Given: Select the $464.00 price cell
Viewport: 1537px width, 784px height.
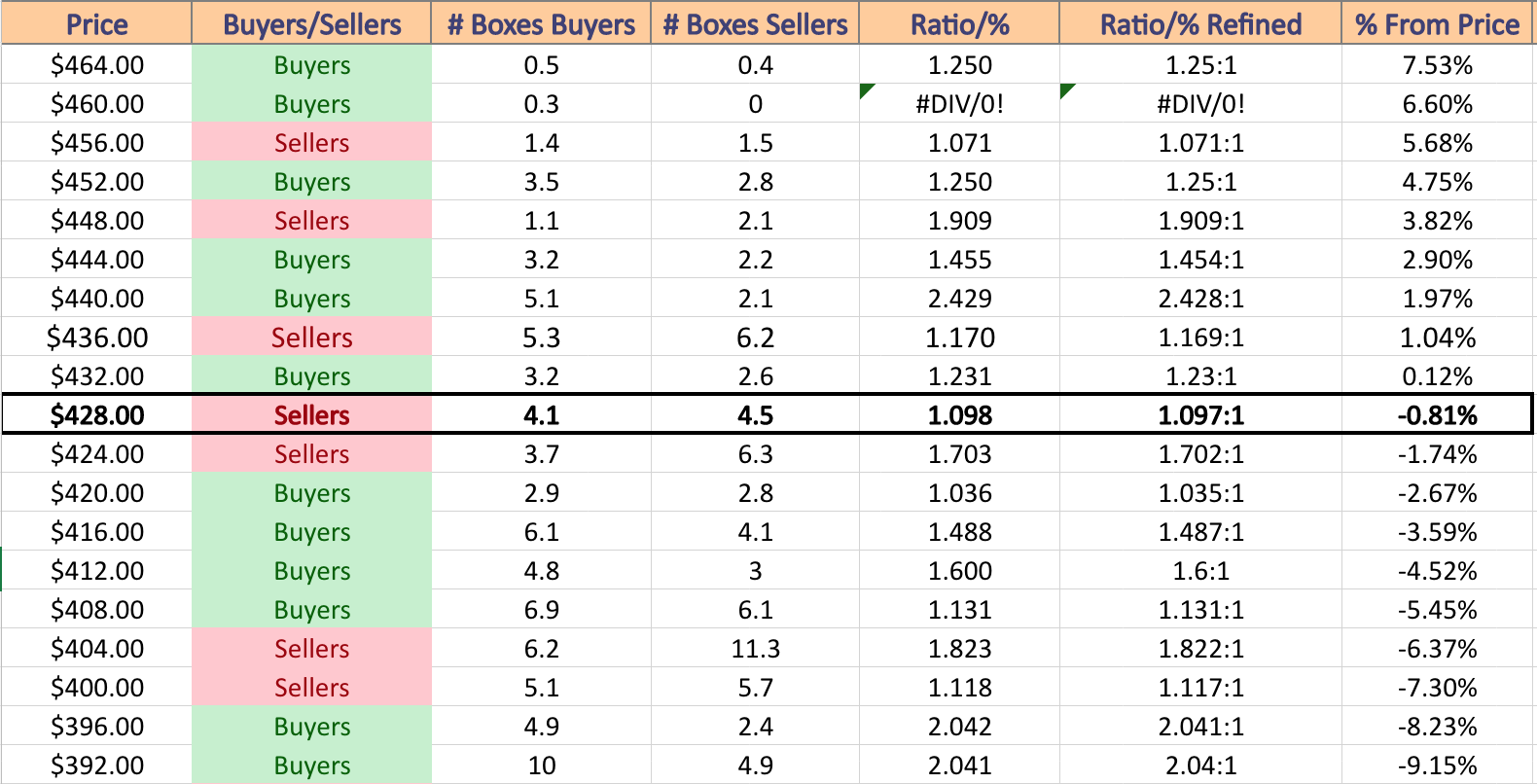Looking at the screenshot, I should click(96, 65).
